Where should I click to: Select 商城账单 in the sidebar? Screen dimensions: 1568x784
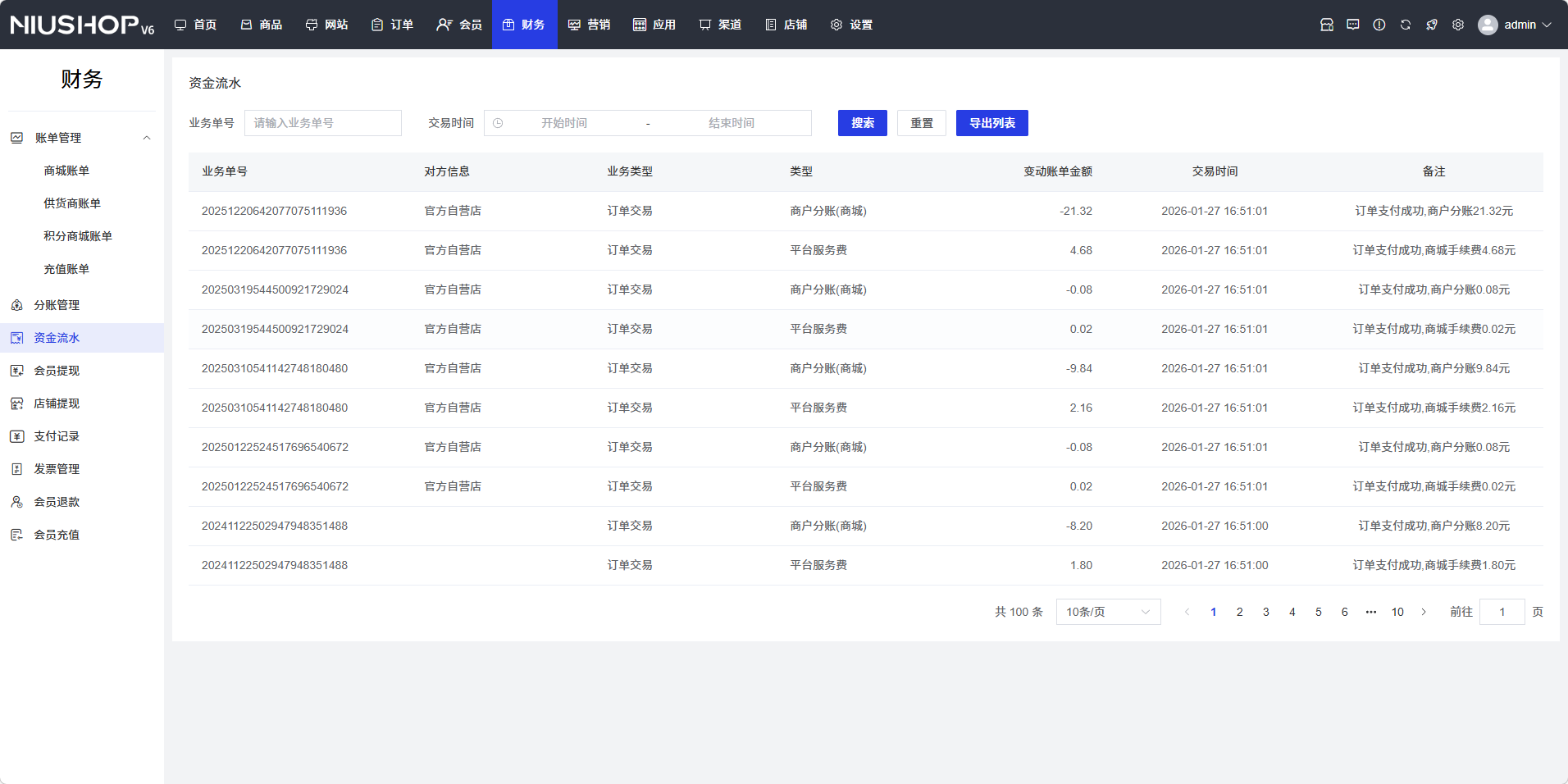click(x=66, y=171)
